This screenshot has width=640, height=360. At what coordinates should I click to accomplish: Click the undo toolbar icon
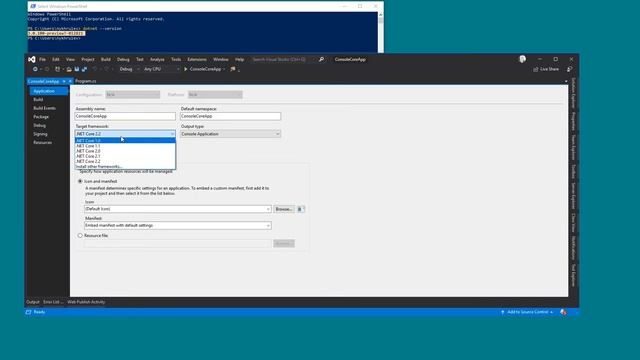pyautogui.click(x=95, y=69)
